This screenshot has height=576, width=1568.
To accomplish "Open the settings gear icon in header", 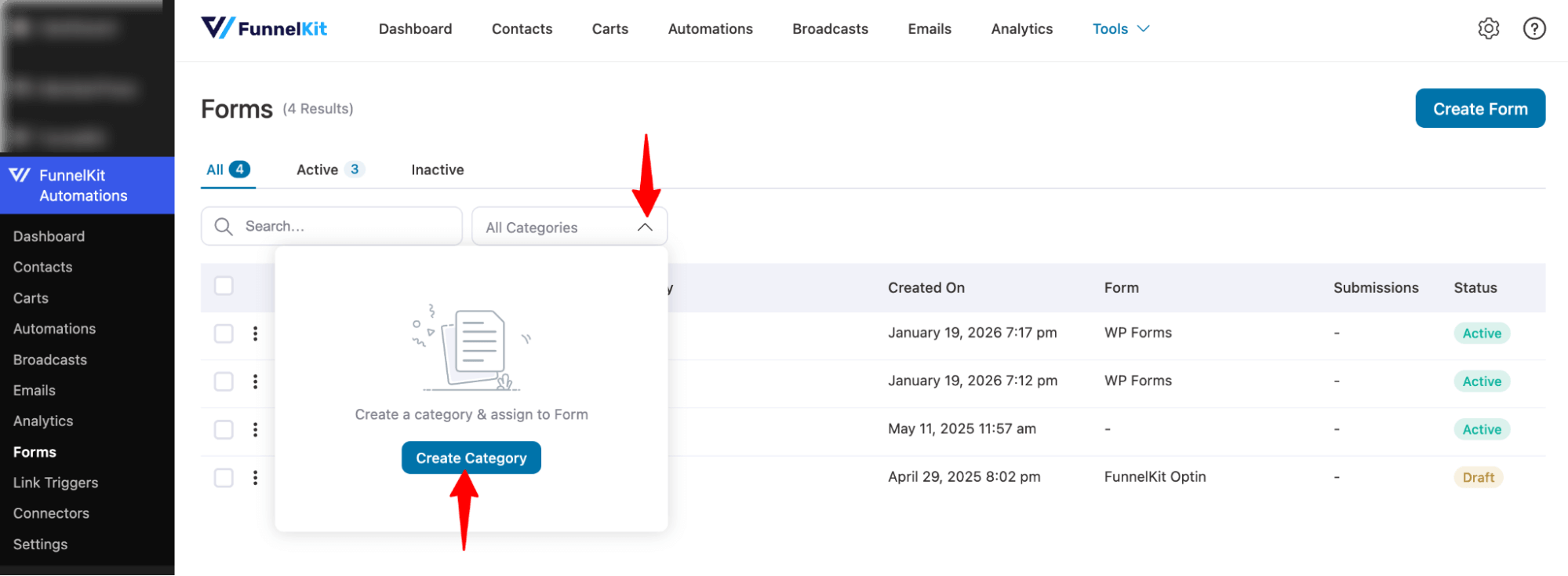I will 1488,29.
